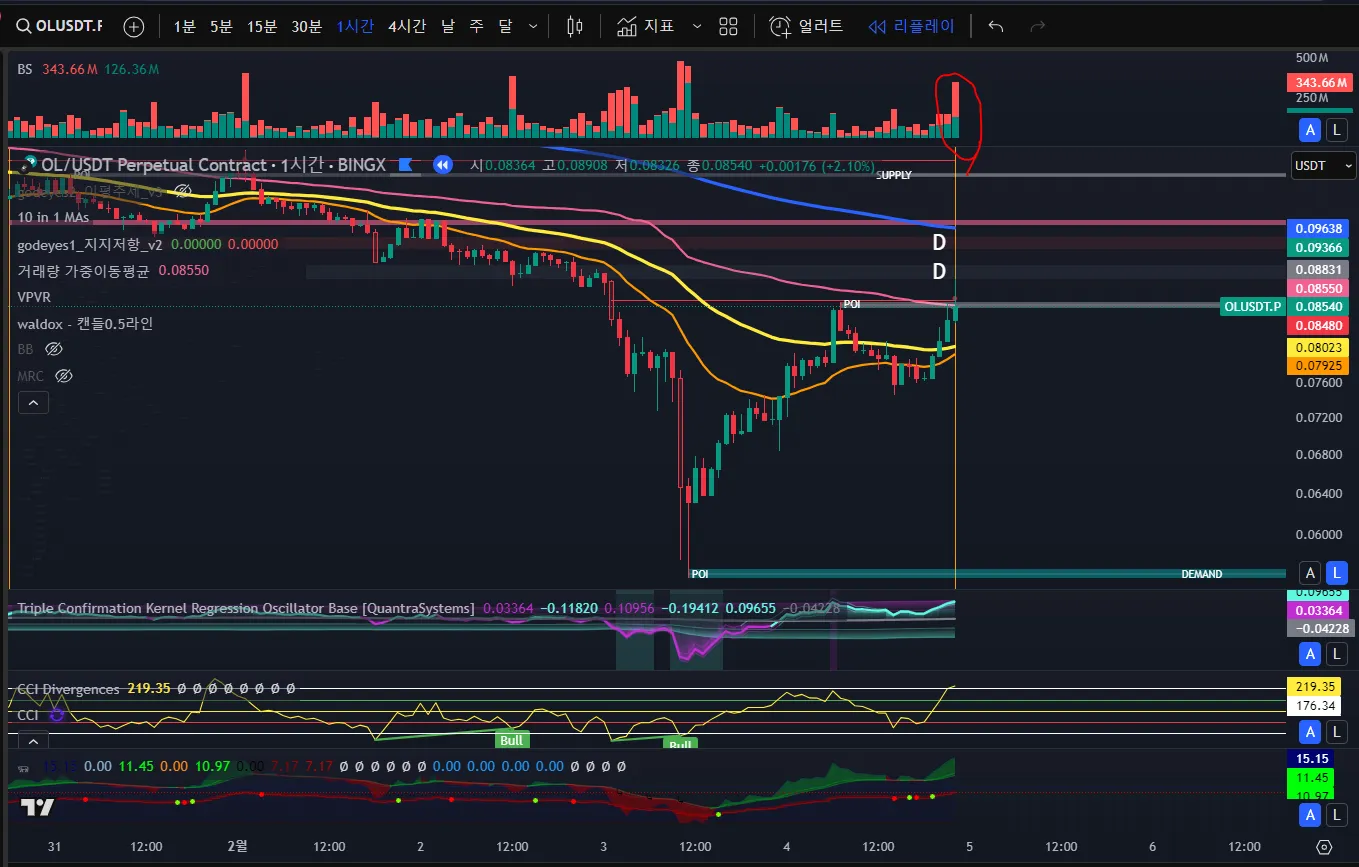Toggle log scale L in the BS volume pane

[1335, 129]
